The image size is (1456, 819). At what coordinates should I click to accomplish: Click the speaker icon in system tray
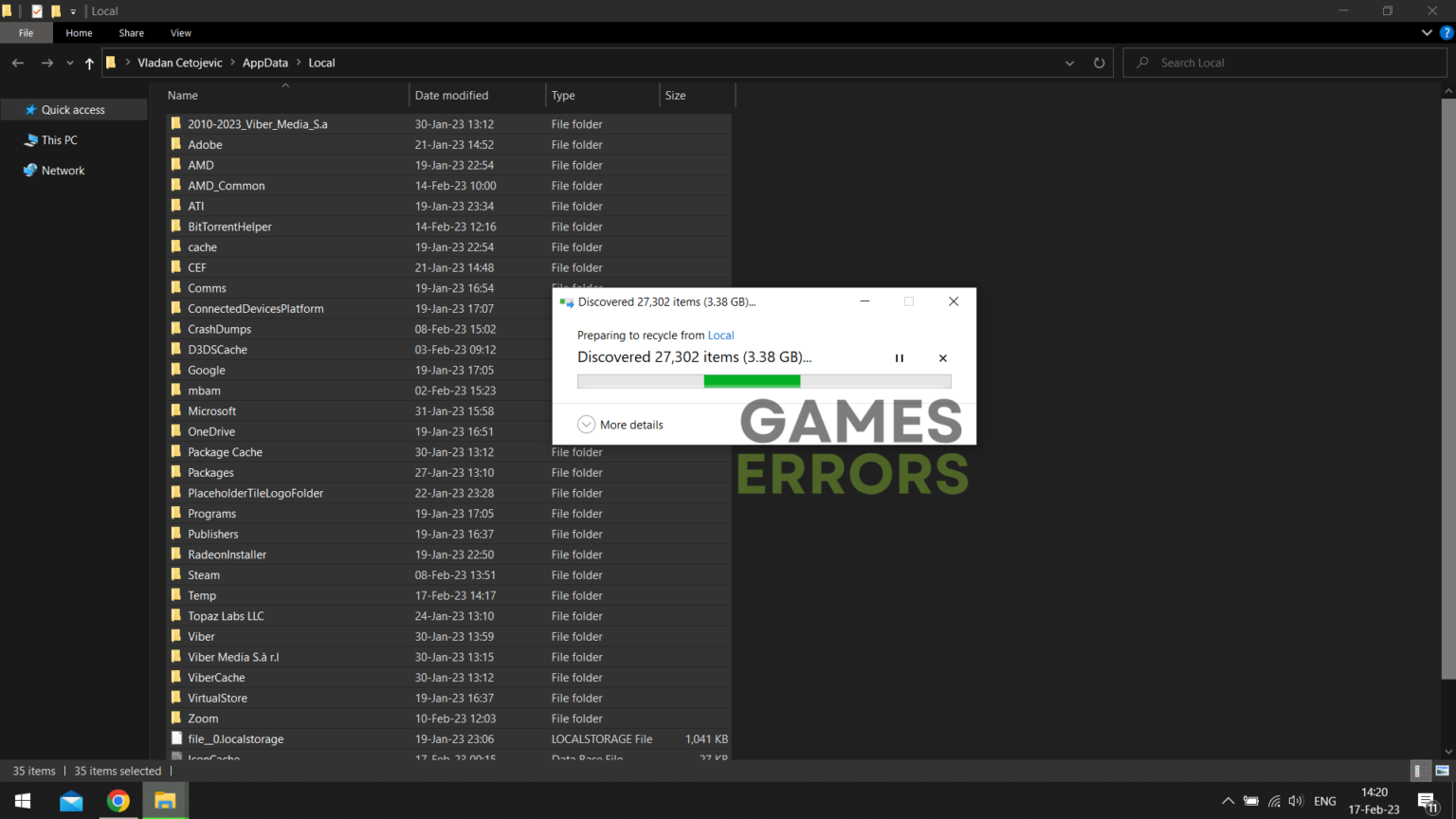pyautogui.click(x=1295, y=801)
